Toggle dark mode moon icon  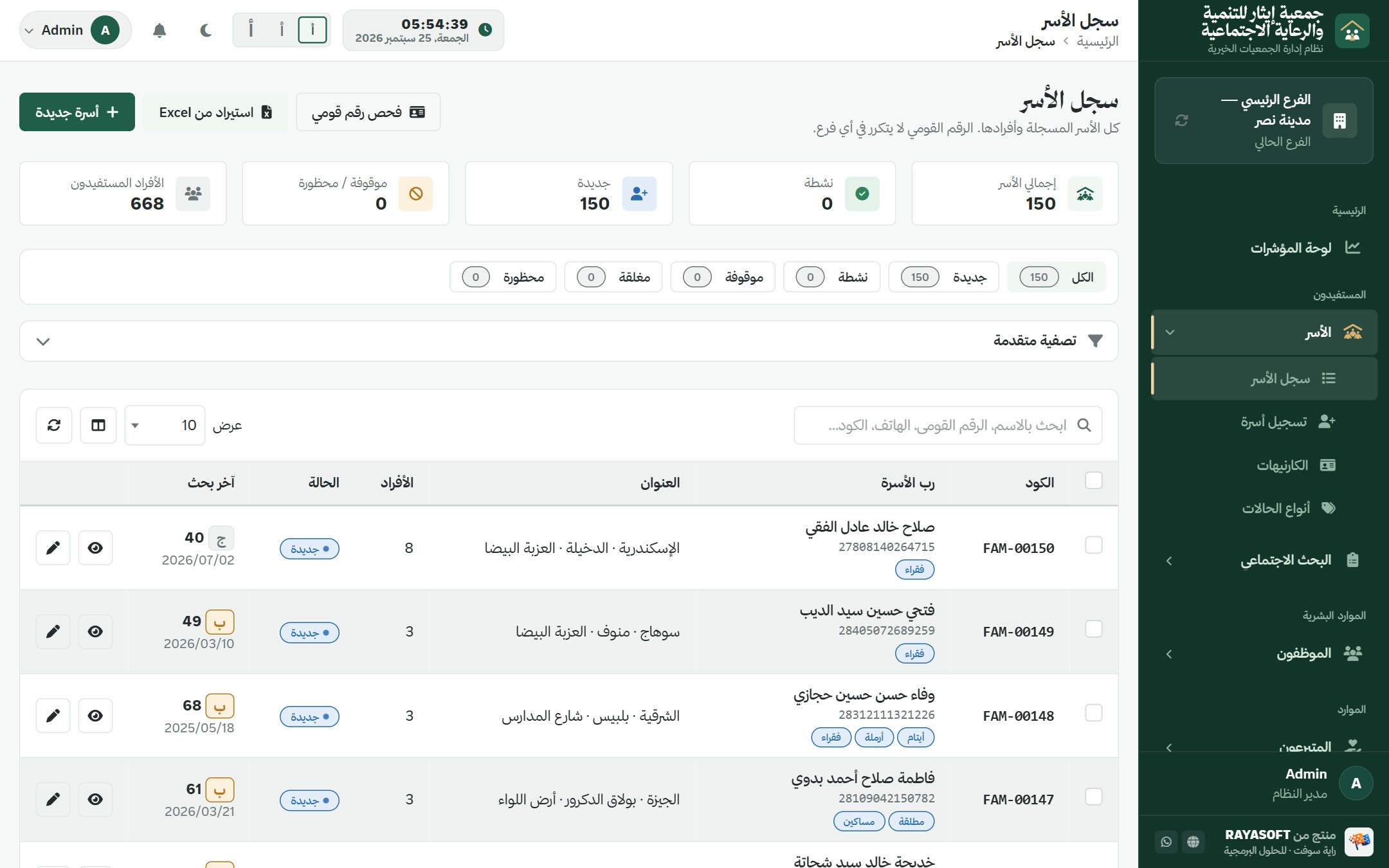click(206, 30)
